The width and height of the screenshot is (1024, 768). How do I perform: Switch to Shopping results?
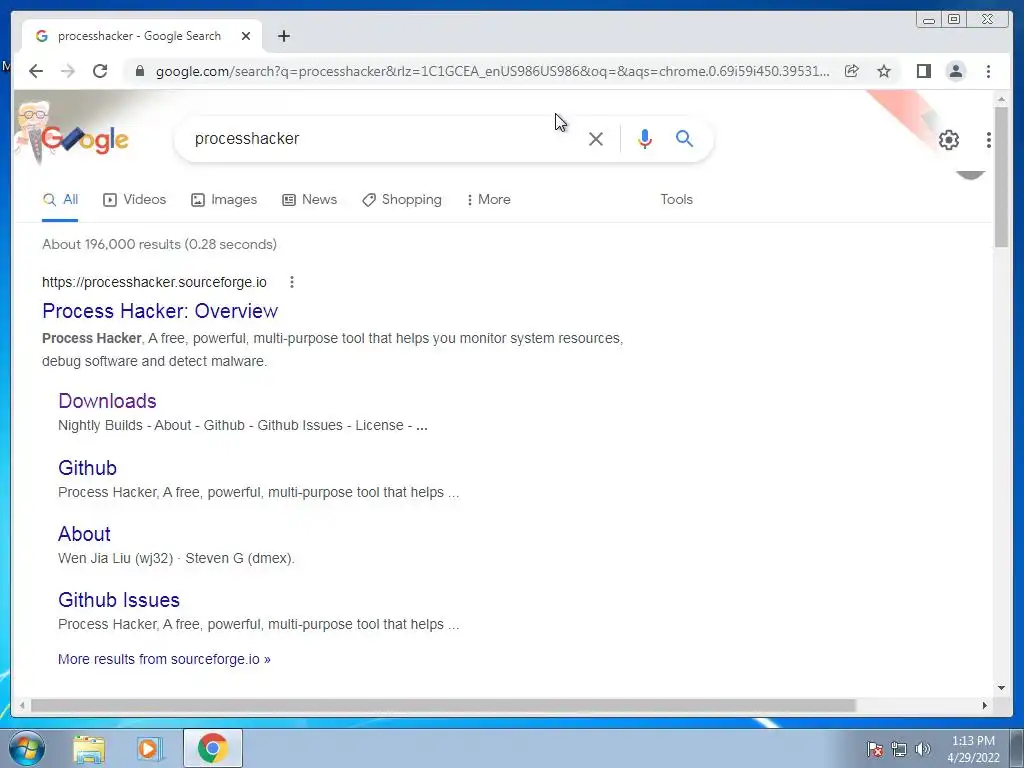pyautogui.click(x=402, y=200)
